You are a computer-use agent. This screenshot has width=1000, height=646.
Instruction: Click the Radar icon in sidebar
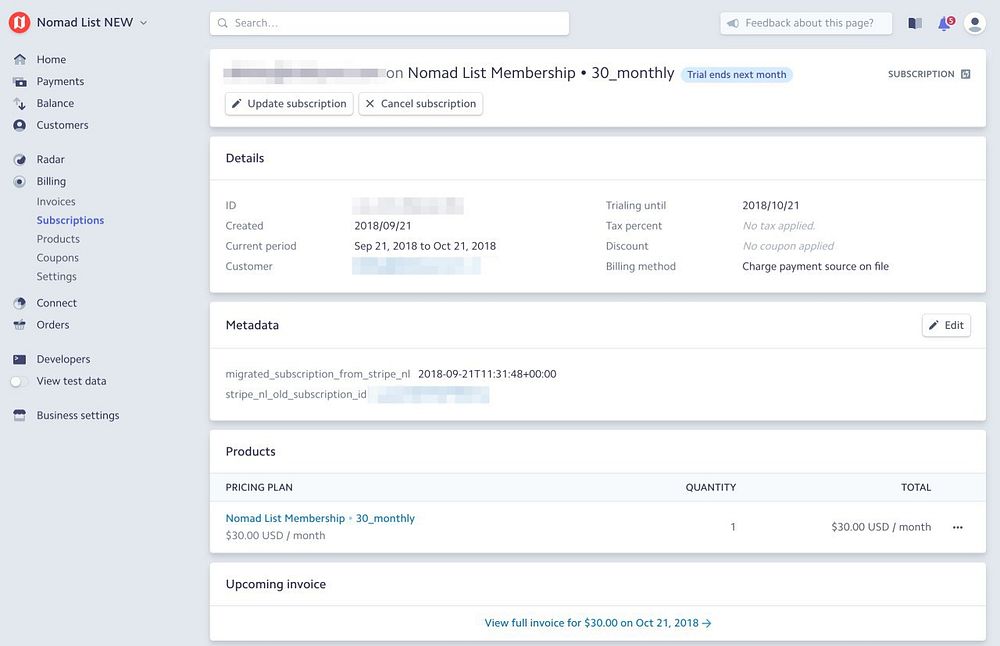pos(20,160)
